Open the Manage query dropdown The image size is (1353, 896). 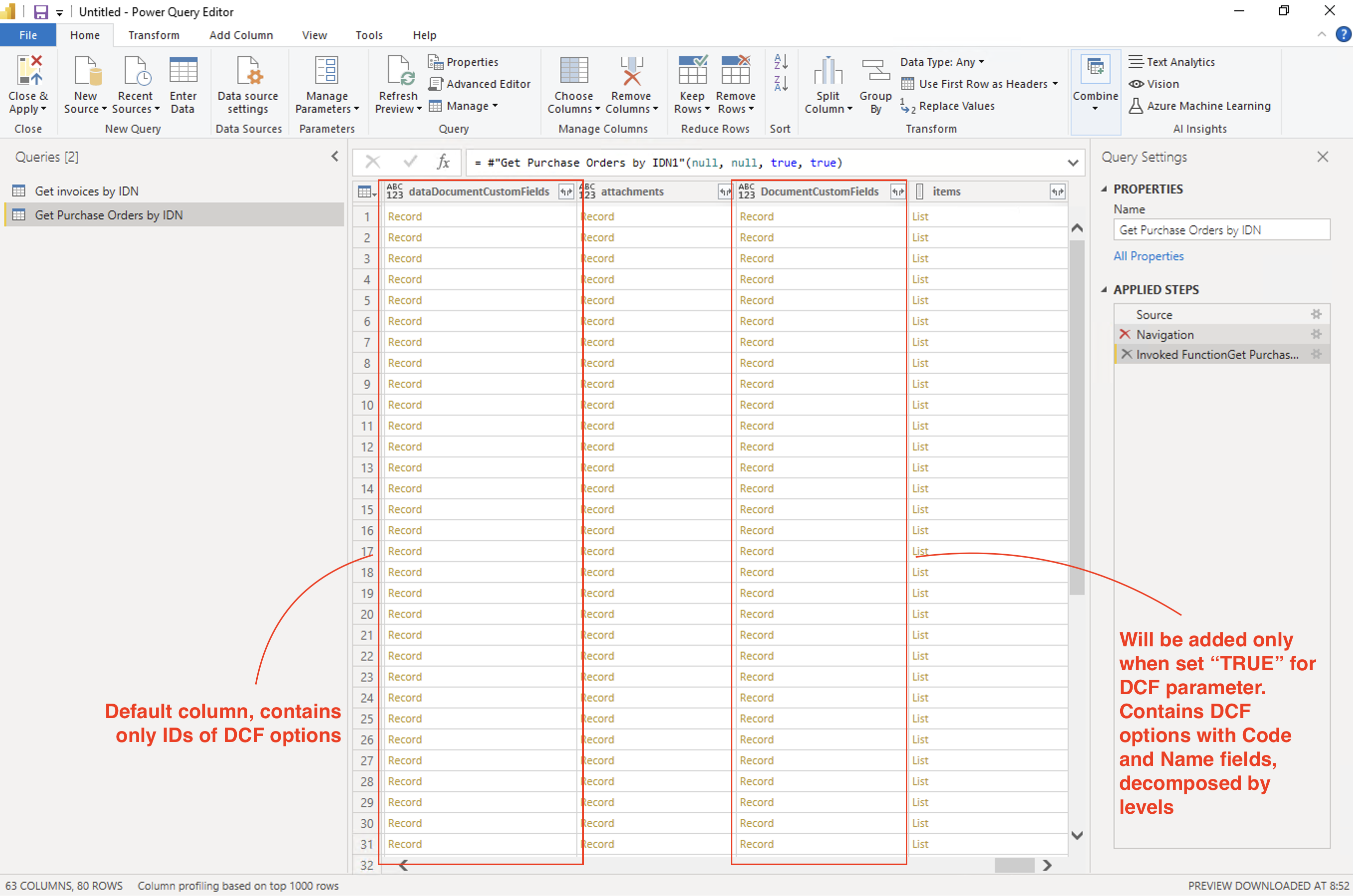click(x=464, y=106)
